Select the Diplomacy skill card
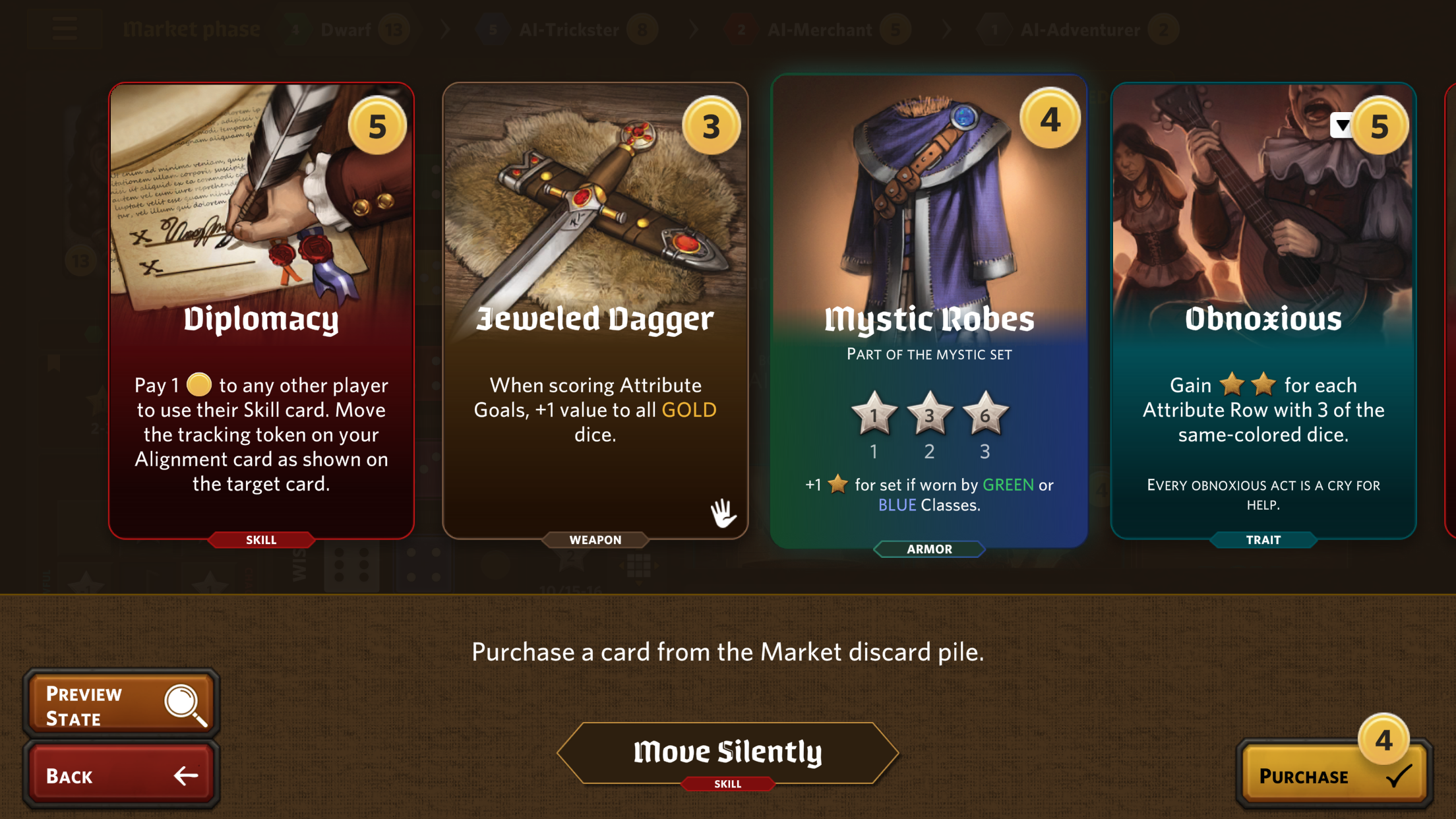1456x819 pixels. (261, 311)
